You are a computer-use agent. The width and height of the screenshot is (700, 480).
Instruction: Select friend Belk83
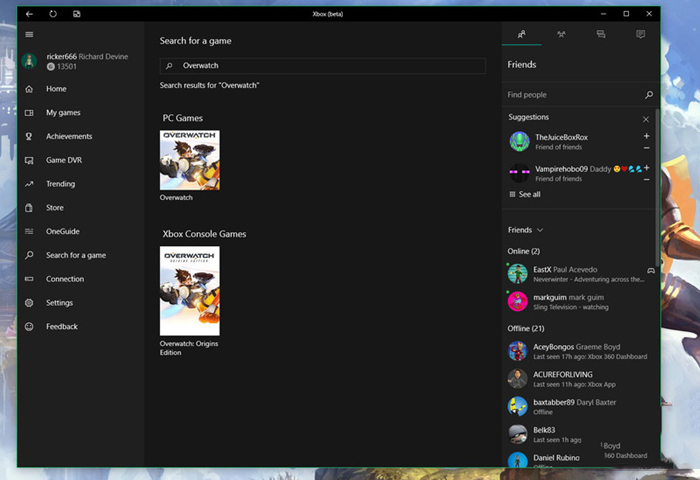coord(554,434)
